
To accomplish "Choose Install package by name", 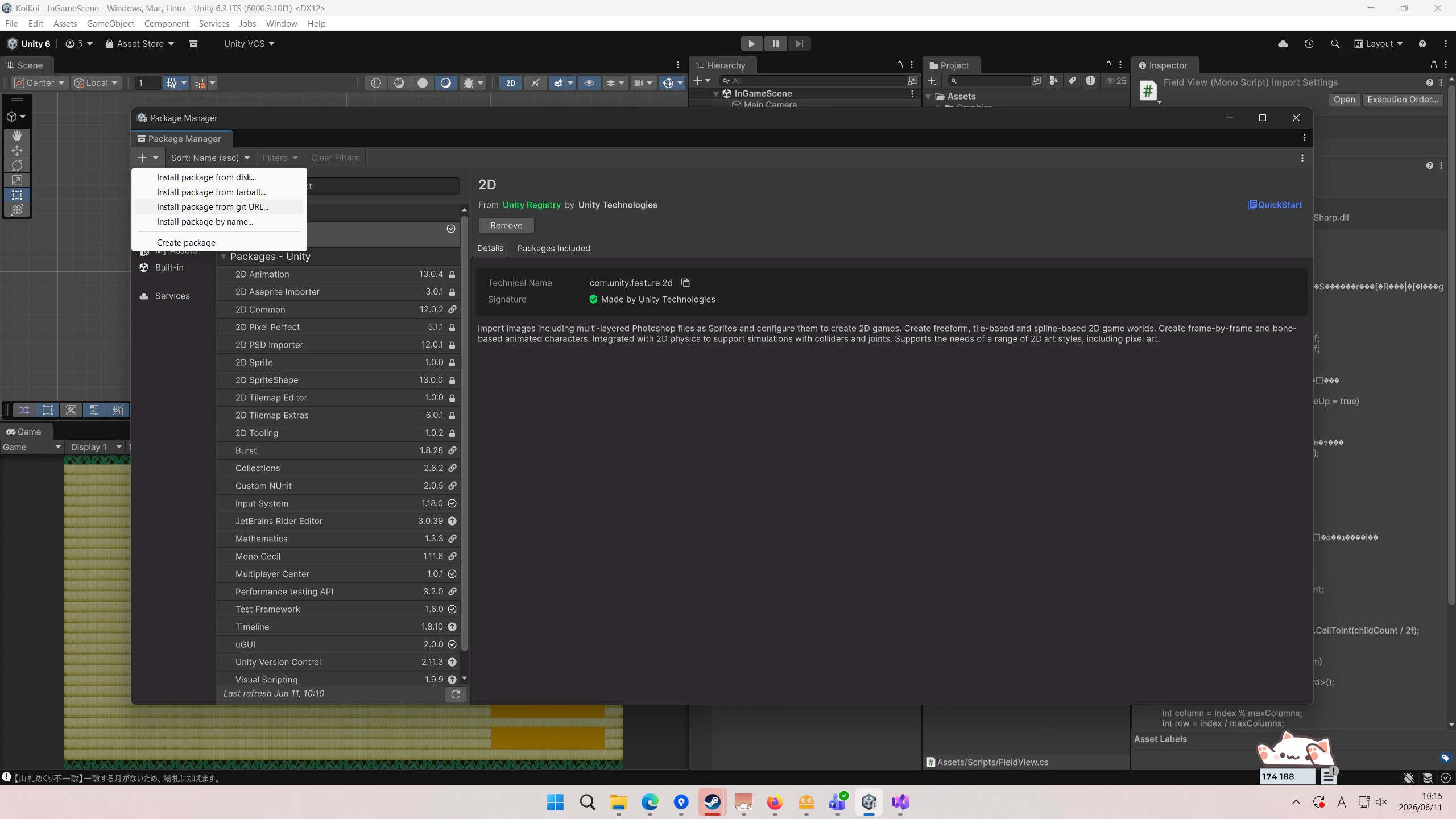I will coord(219,222).
